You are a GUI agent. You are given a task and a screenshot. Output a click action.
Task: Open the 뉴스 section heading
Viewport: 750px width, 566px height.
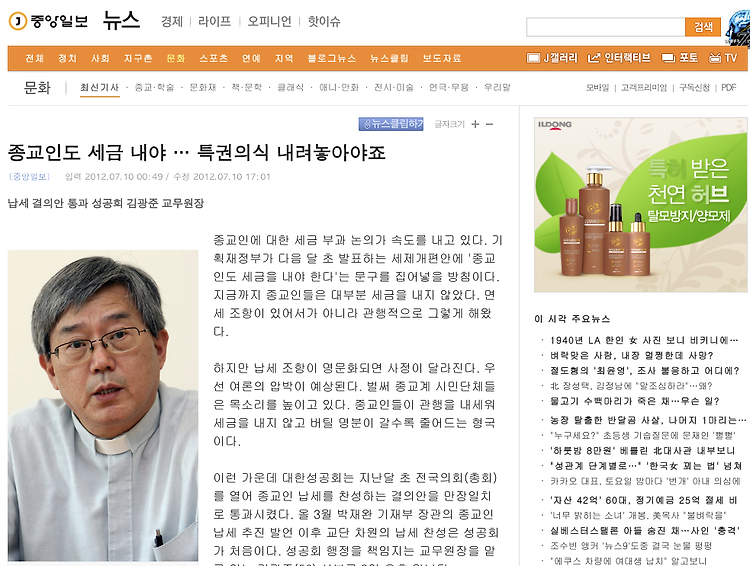(x=121, y=21)
